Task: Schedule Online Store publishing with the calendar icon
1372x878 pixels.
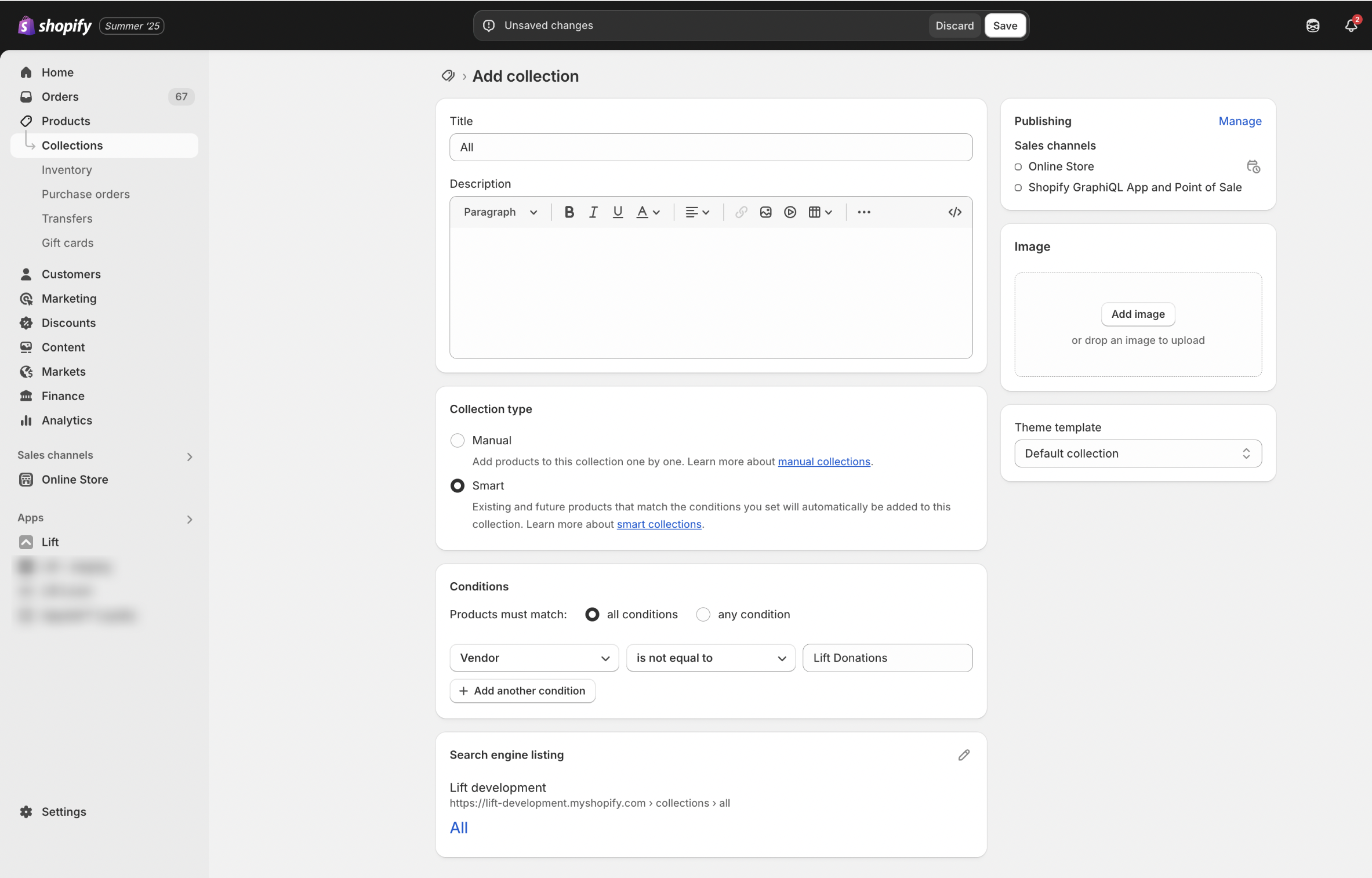Action: tap(1253, 167)
